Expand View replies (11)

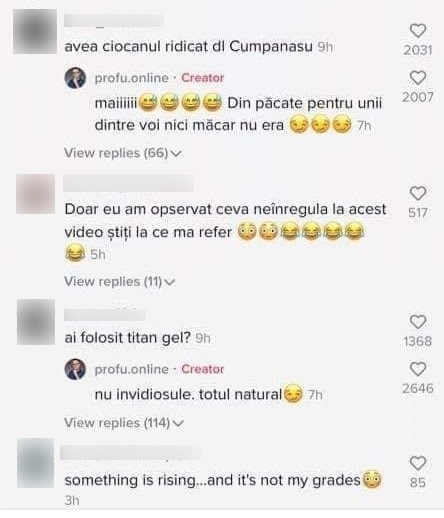point(119,281)
